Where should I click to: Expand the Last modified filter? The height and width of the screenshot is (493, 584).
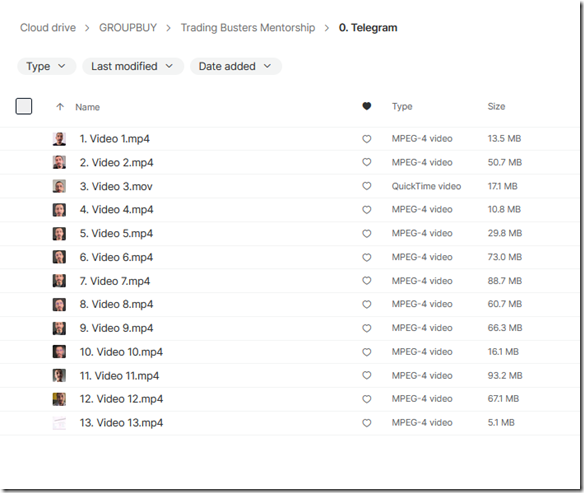click(x=133, y=66)
